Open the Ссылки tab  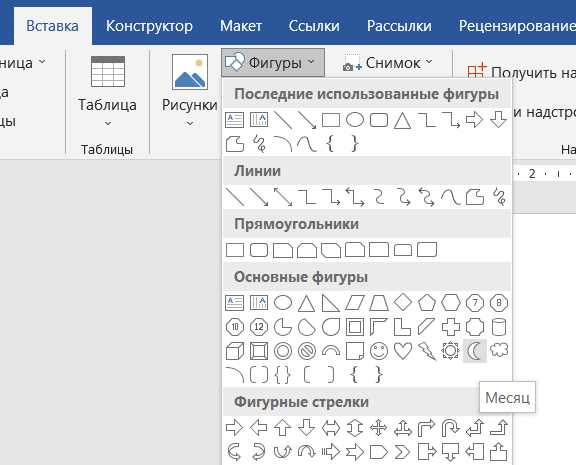coord(314,26)
